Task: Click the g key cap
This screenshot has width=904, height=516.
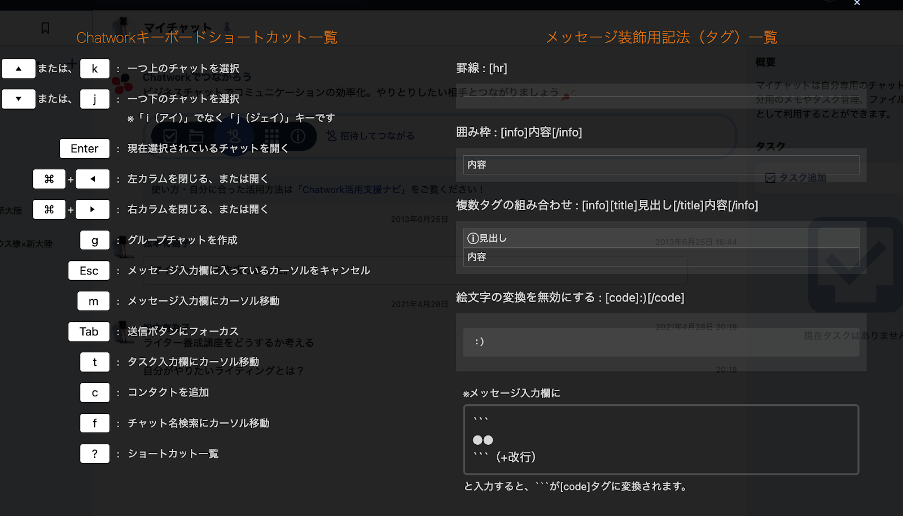Action: tap(95, 240)
